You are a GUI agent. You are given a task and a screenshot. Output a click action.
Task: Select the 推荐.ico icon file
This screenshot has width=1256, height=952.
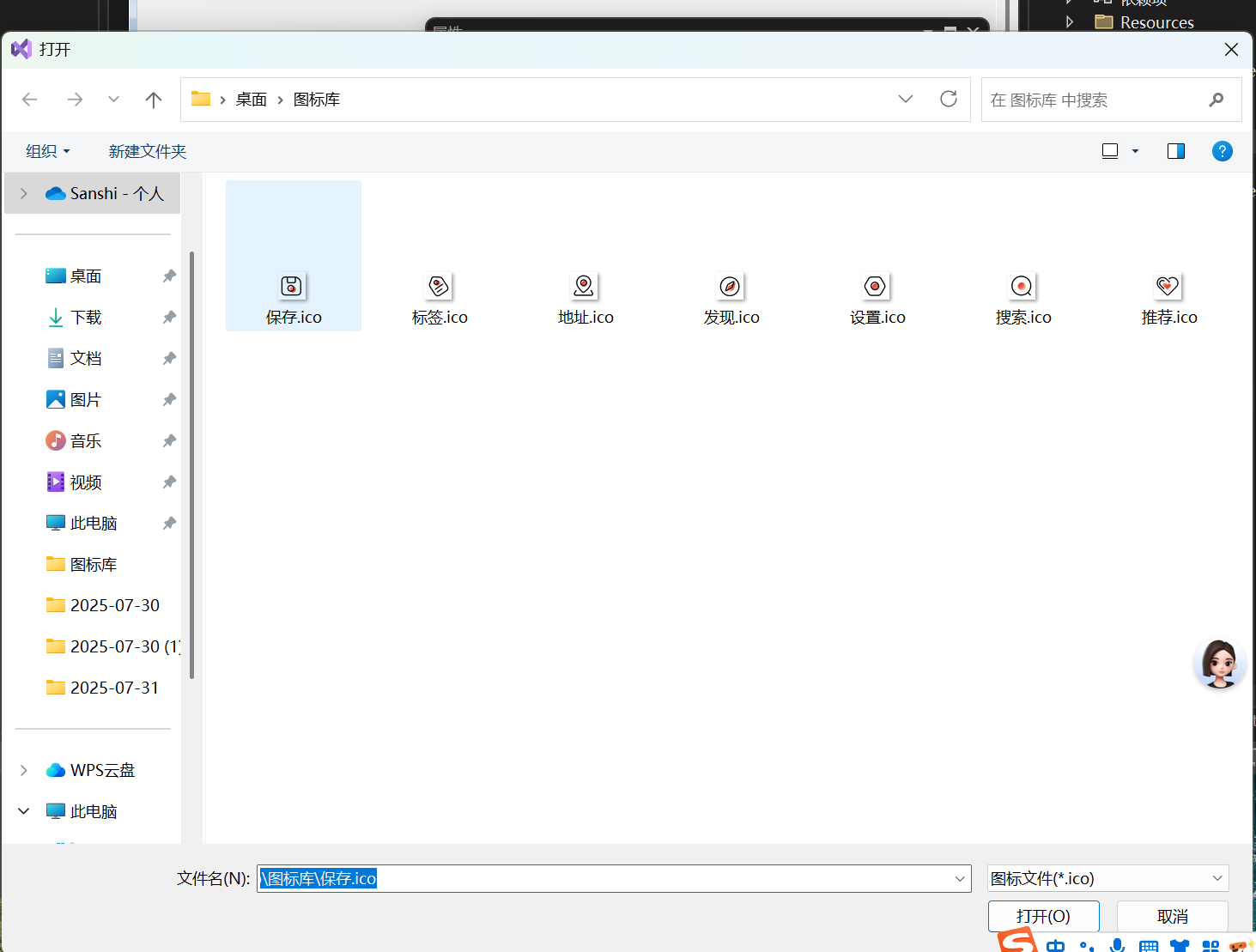click(x=1168, y=296)
